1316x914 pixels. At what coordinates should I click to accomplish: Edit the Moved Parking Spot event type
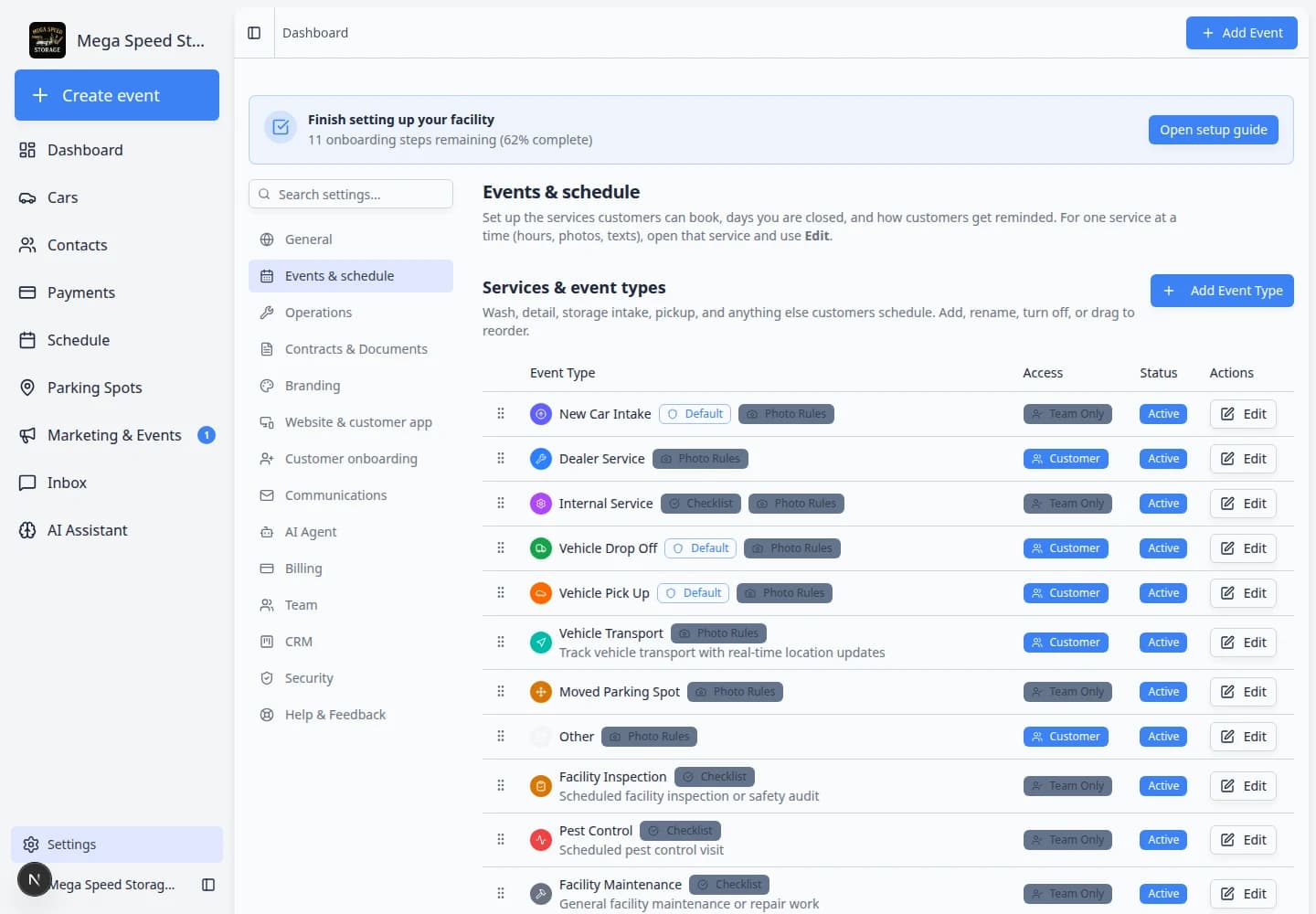click(x=1243, y=692)
